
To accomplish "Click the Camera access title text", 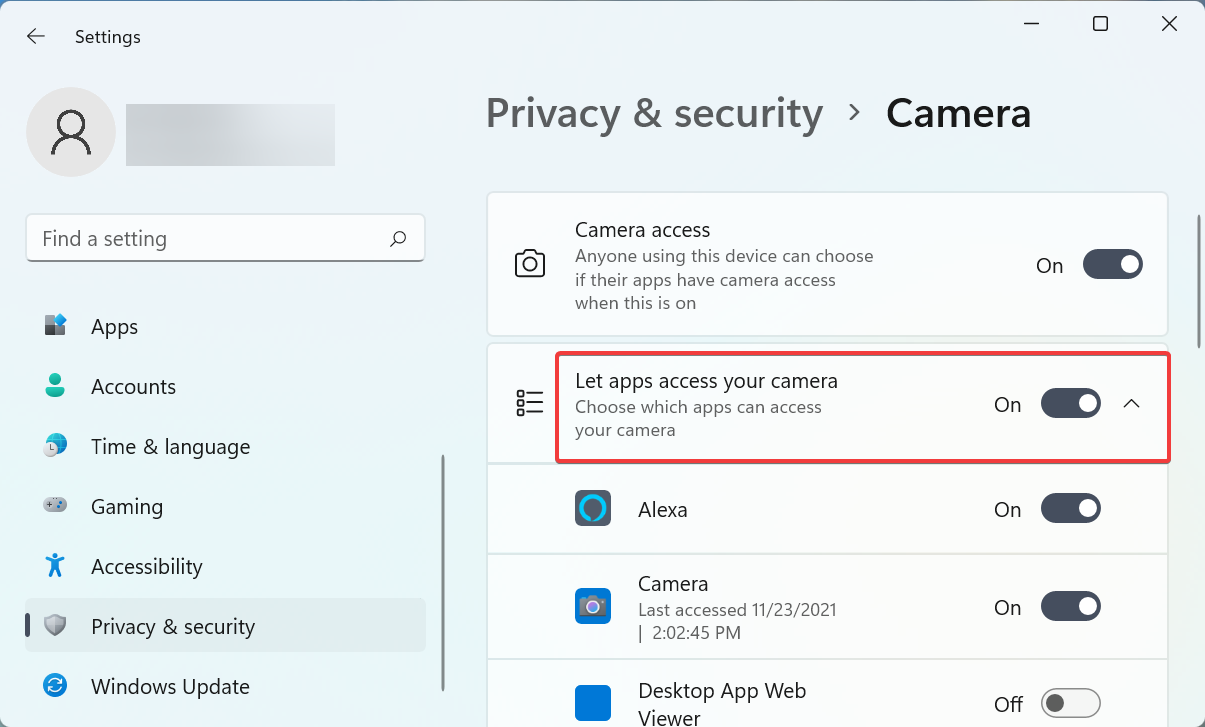I will point(642,230).
